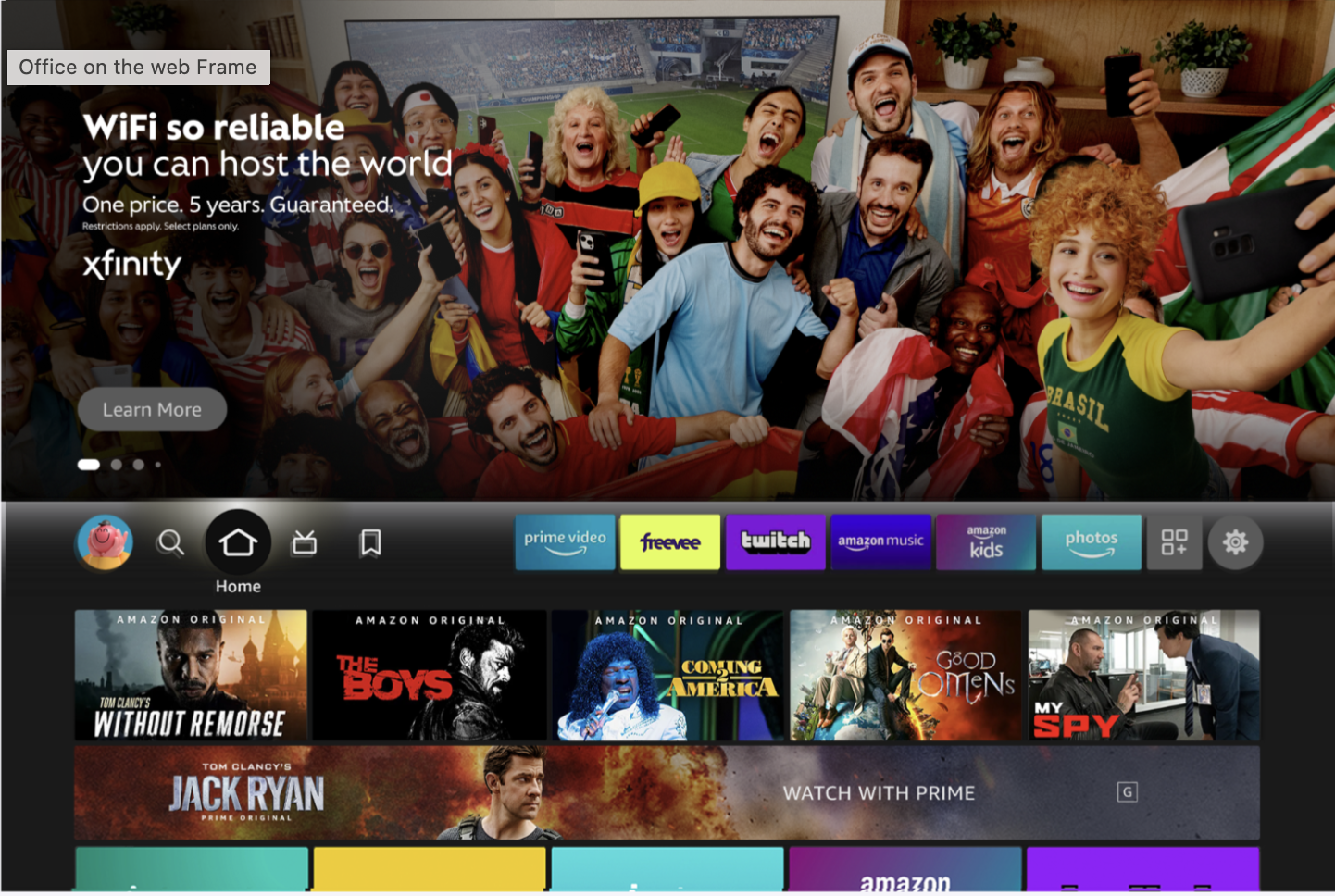Image resolution: width=1335 pixels, height=896 pixels.
Task: Launch the Amazon Music app tile
Action: pos(881,542)
